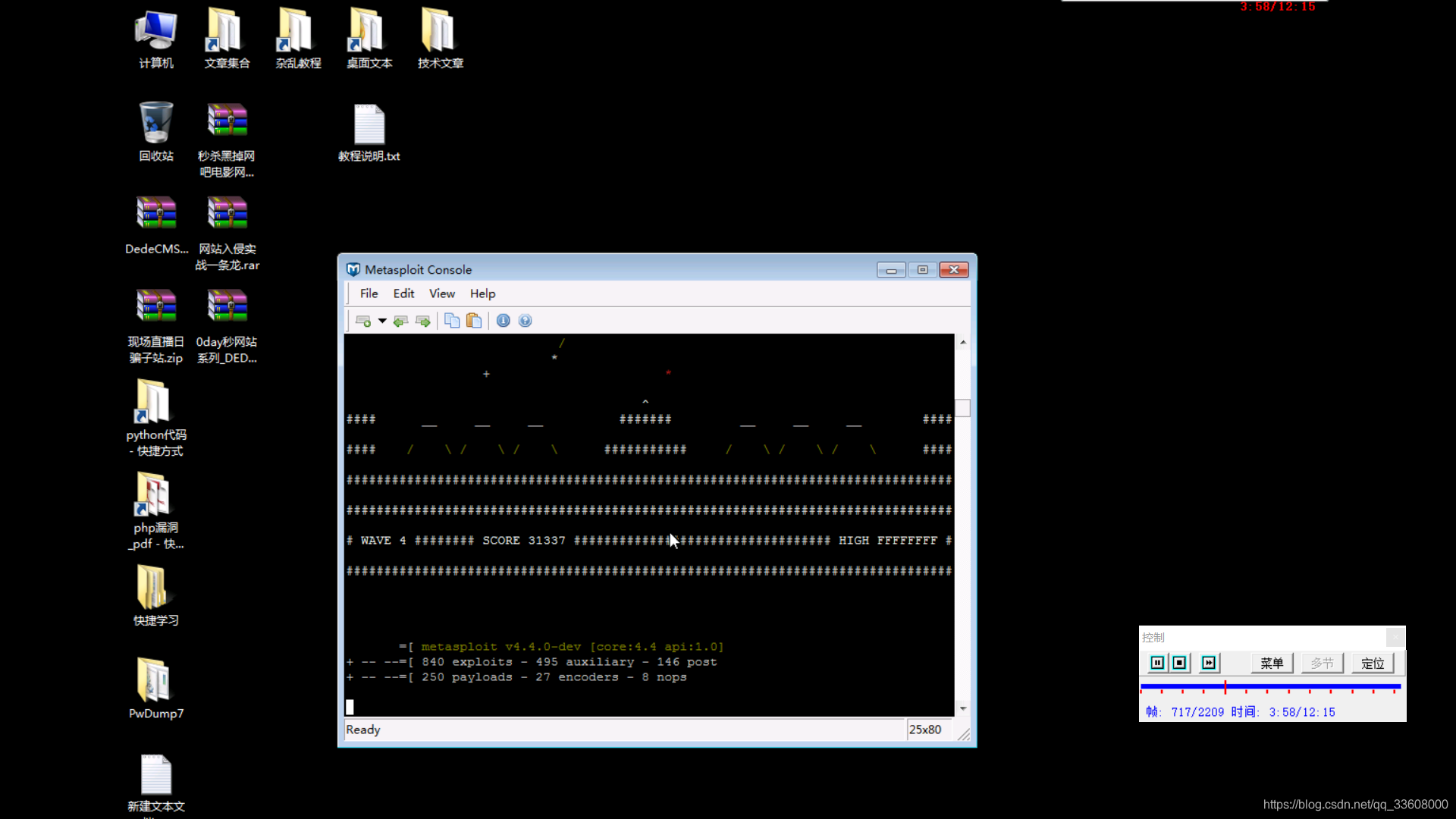Click the 菜单 button

1272,663
